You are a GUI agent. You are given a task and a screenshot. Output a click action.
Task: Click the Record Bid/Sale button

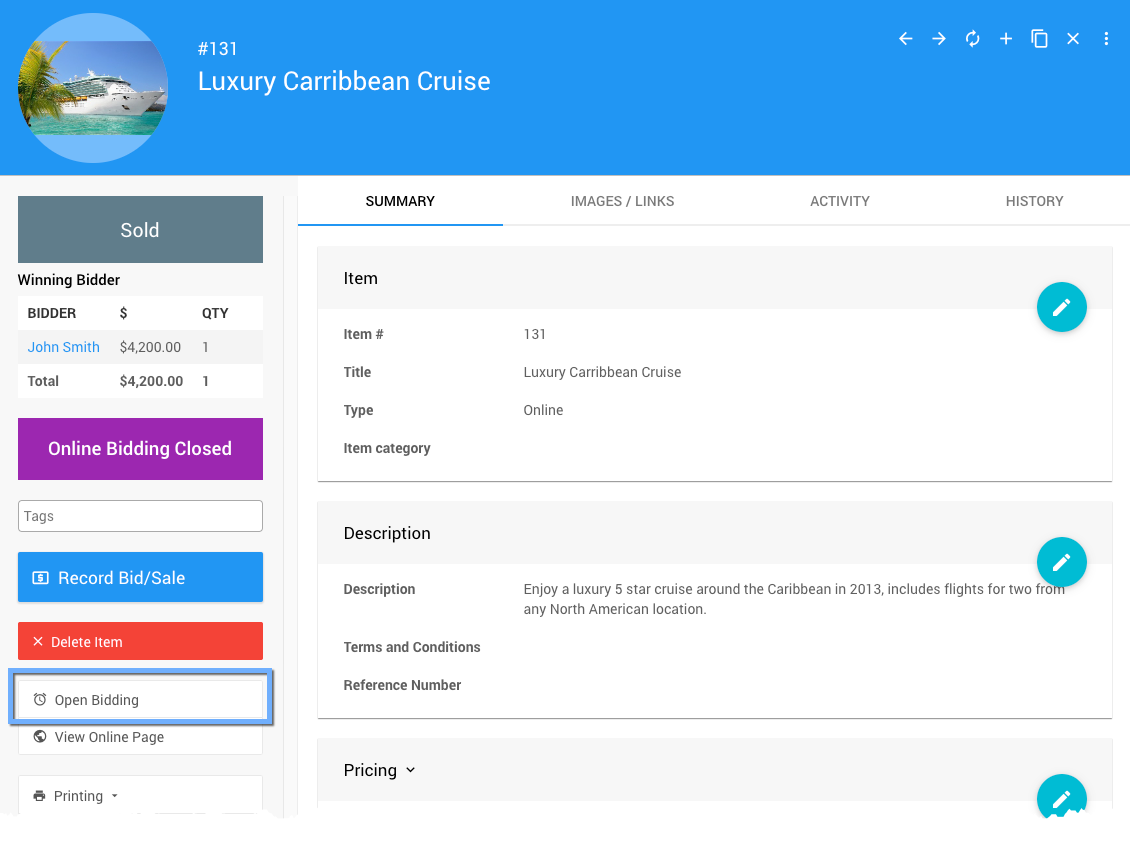click(140, 578)
